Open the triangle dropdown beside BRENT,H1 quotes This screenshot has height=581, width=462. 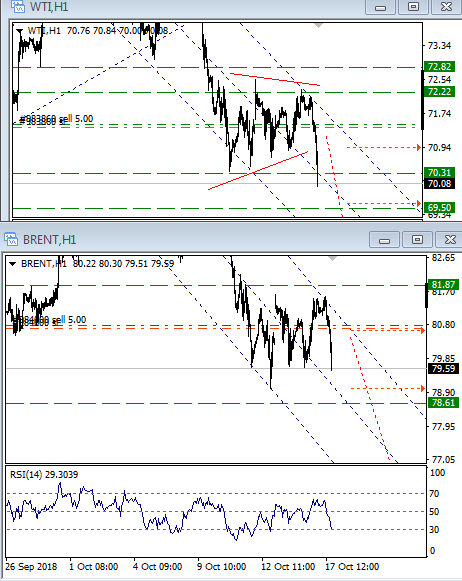pyautogui.click(x=13, y=264)
